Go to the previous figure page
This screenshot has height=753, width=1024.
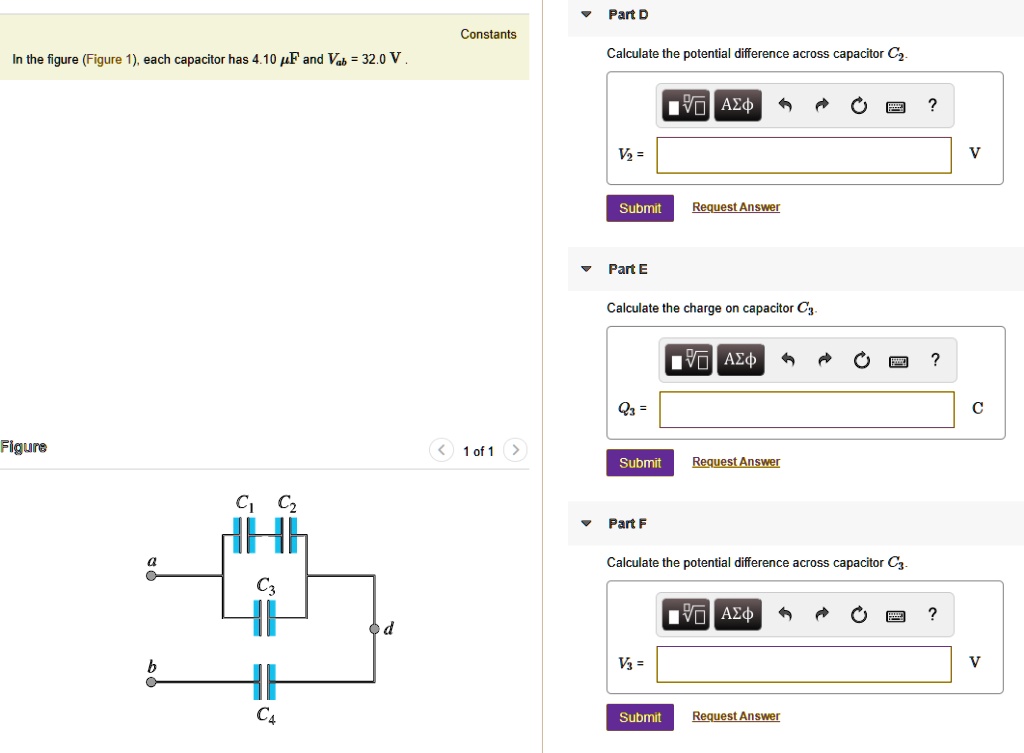click(441, 450)
